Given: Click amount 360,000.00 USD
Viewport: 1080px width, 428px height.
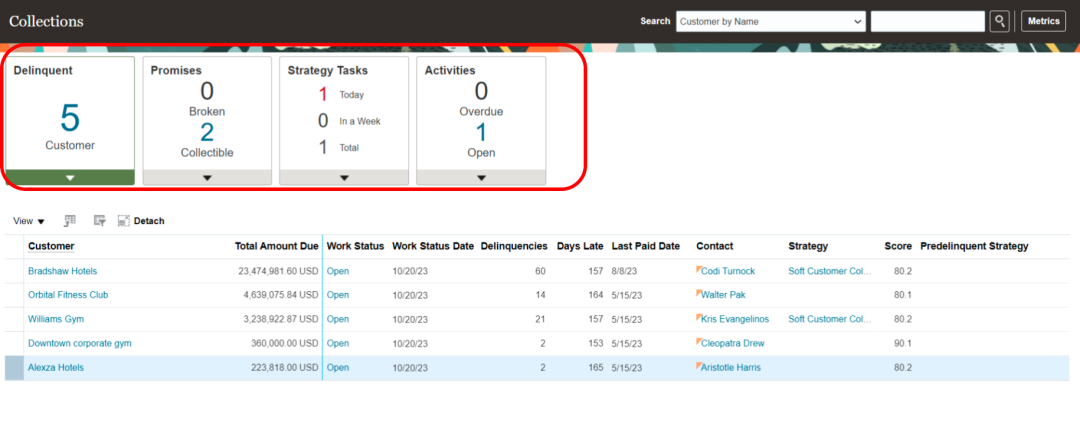Looking at the screenshot, I should pos(285,343).
